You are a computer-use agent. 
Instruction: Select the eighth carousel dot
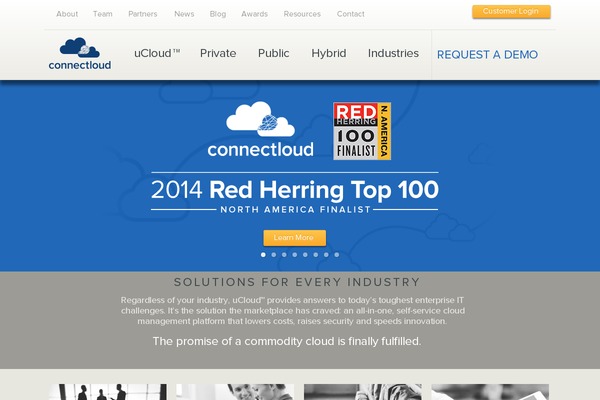(x=337, y=255)
